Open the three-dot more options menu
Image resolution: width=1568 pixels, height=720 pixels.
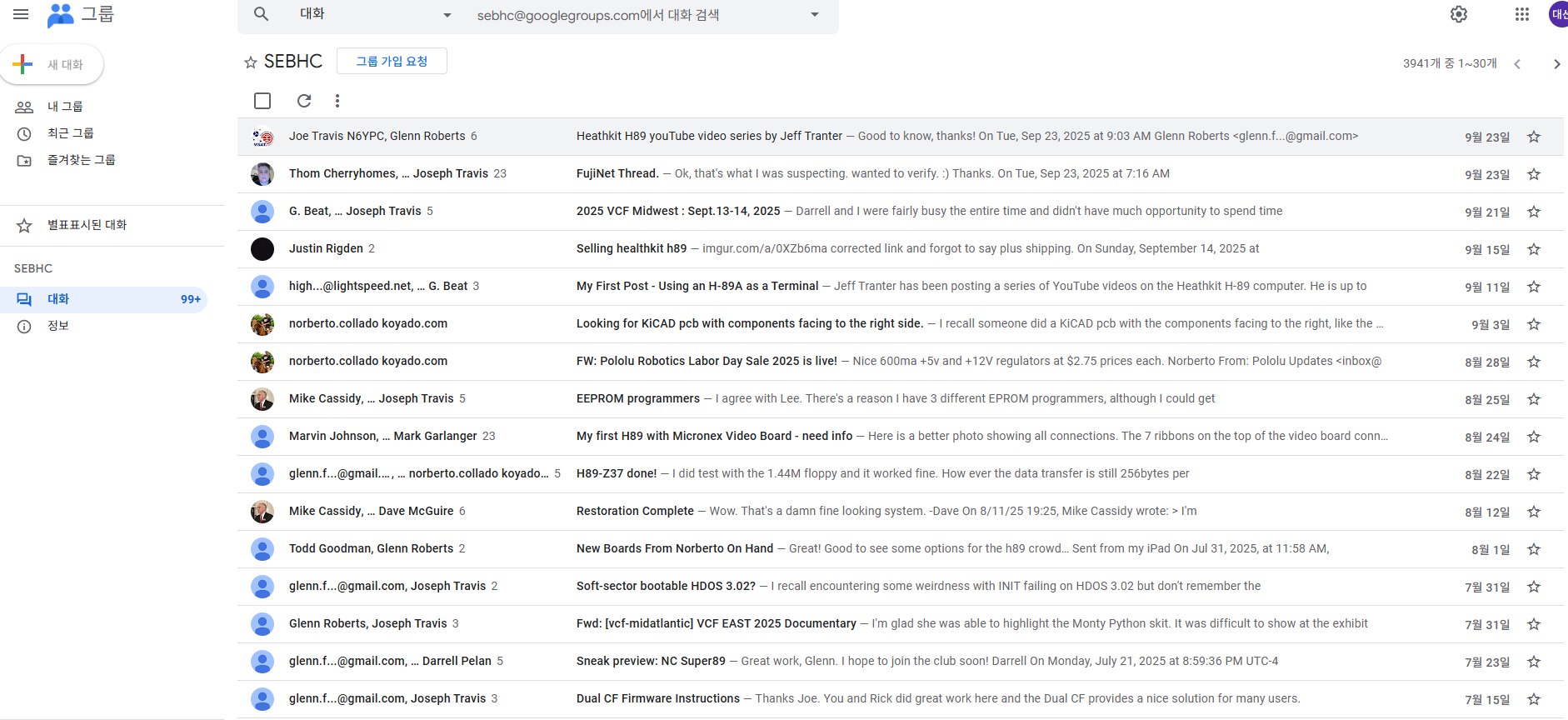[x=337, y=101]
